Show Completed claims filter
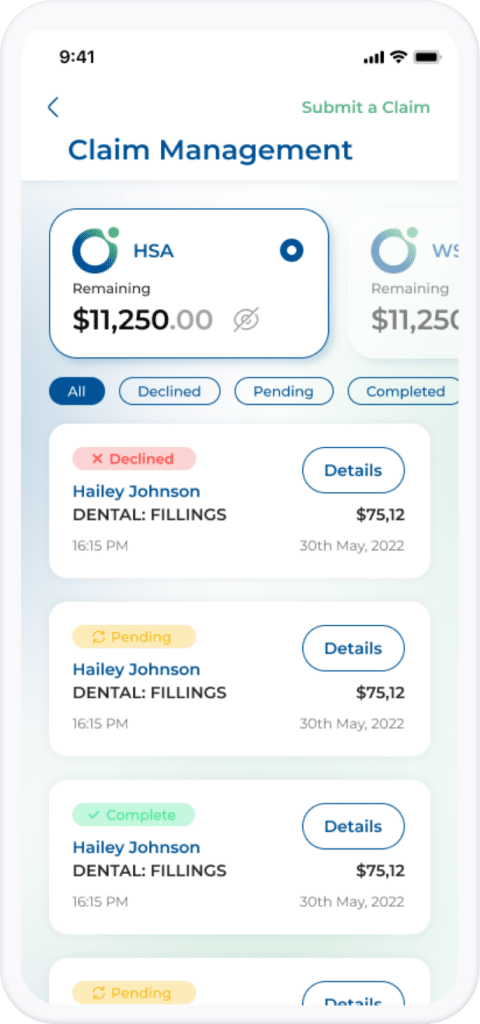This screenshot has height=1024, width=480. (x=404, y=391)
